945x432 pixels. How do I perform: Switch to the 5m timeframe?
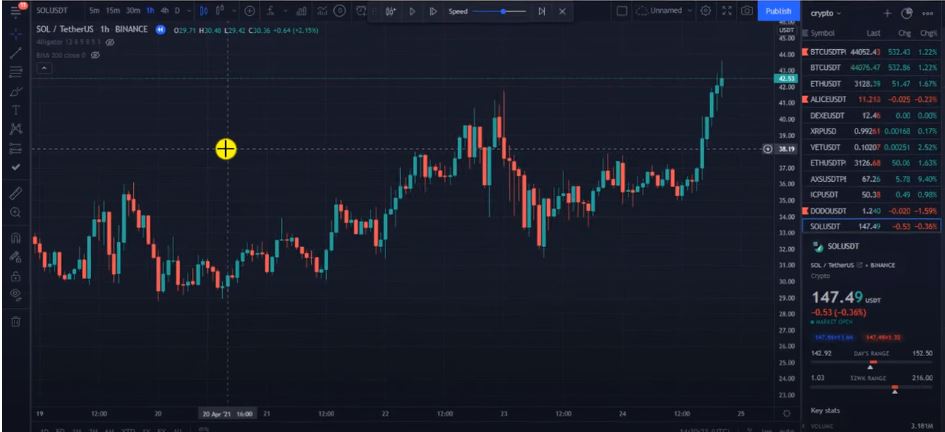(x=94, y=11)
